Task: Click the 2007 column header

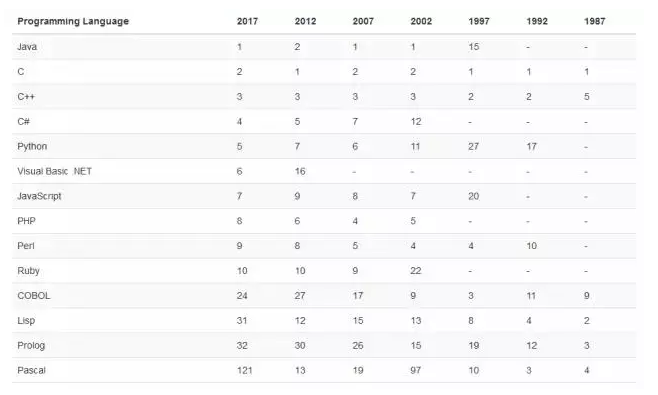Action: coord(363,21)
